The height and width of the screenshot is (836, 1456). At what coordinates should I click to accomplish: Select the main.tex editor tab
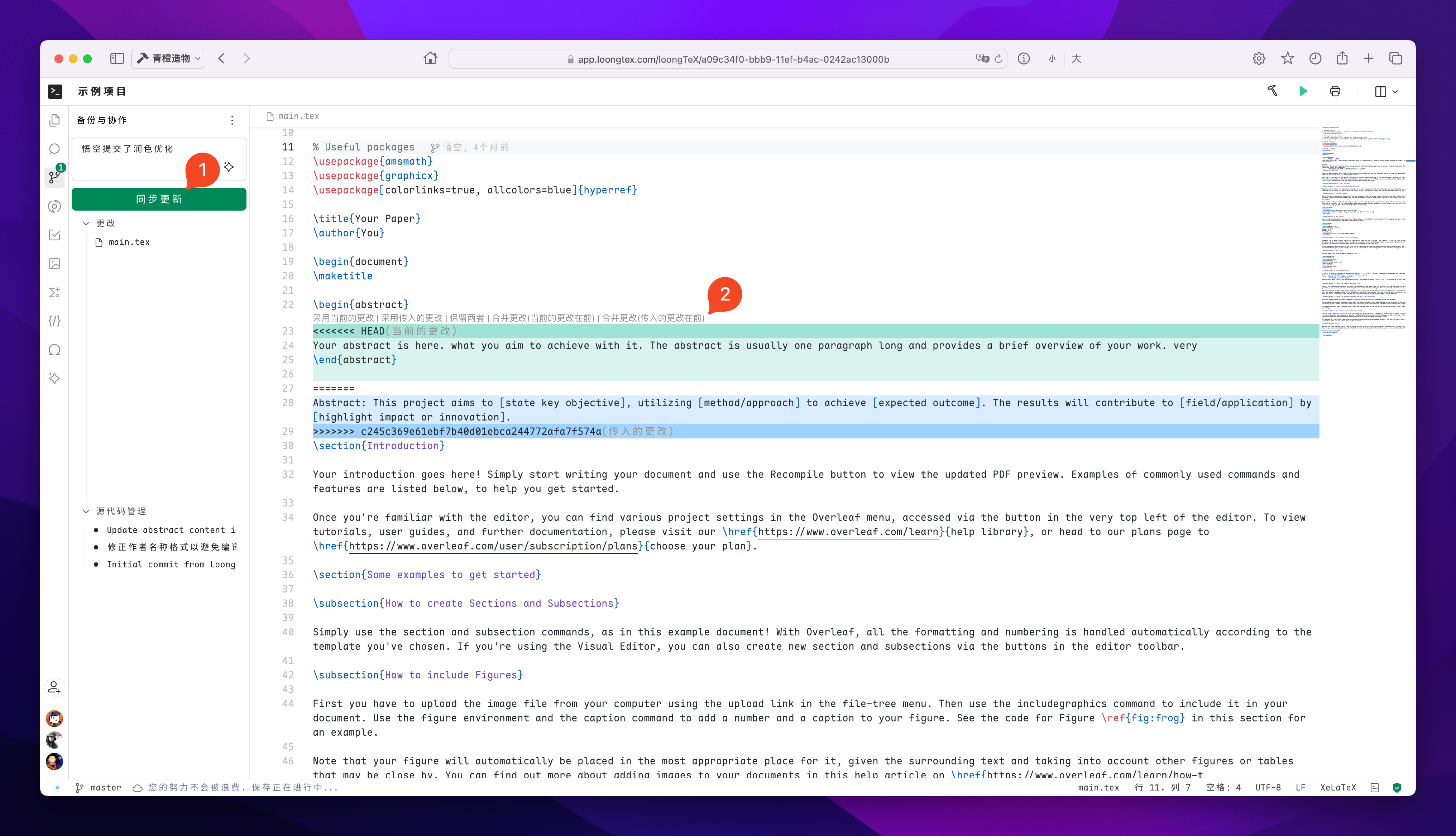coord(293,116)
